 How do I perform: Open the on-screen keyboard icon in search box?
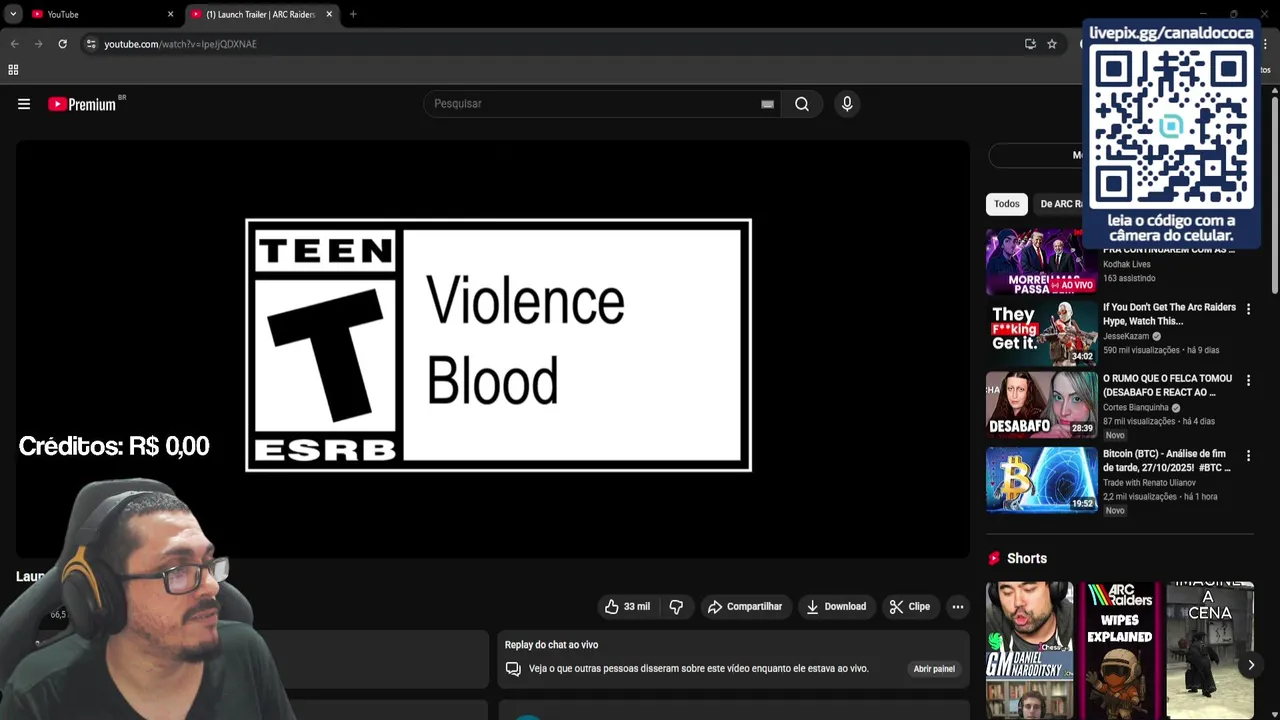point(767,104)
